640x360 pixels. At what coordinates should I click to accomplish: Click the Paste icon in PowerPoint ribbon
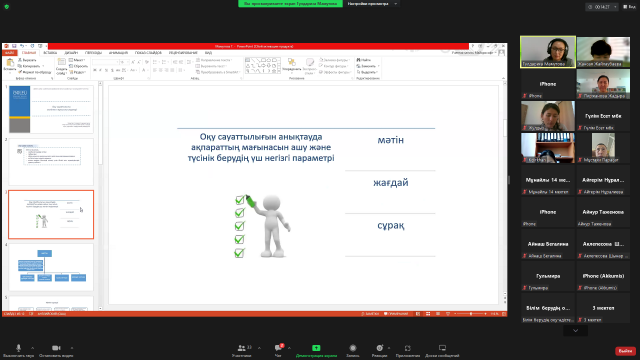tap(10, 64)
